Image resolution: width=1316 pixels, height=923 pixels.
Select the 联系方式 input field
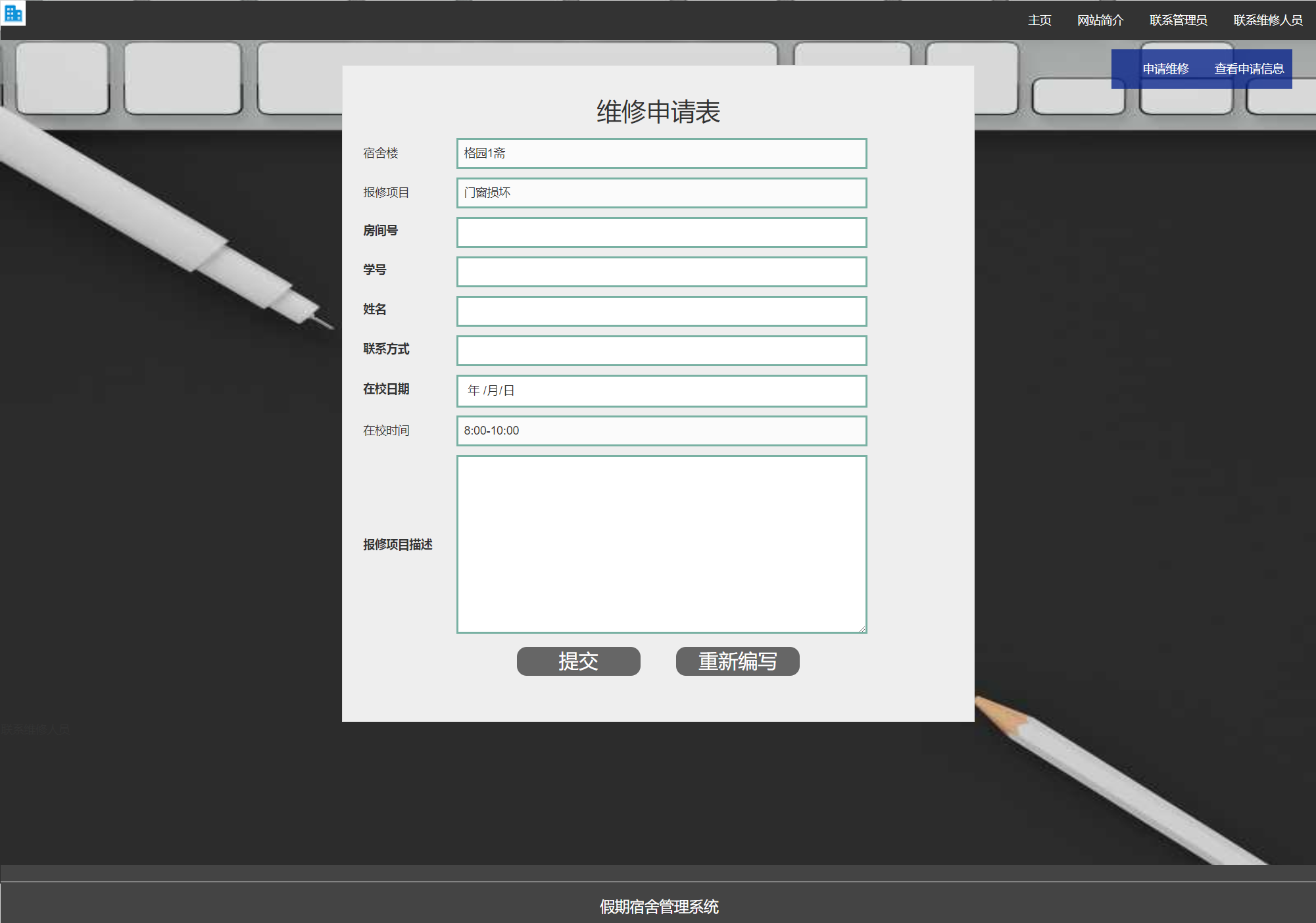click(661, 350)
